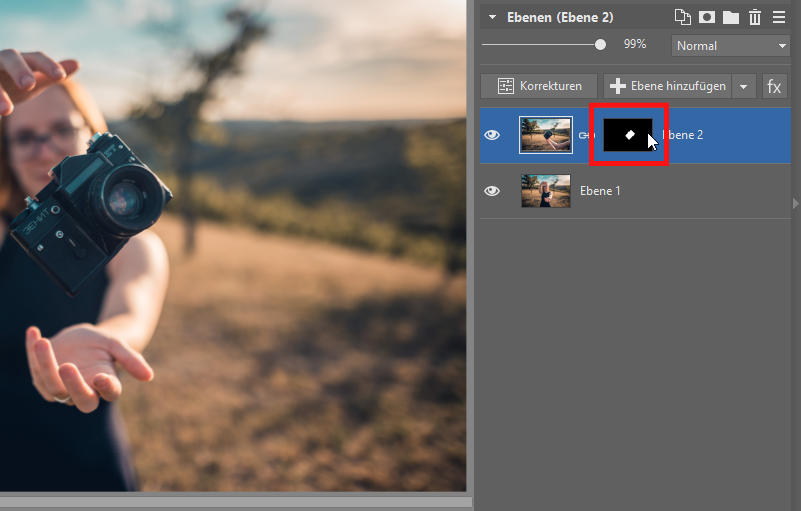801x511 pixels.
Task: Click the Korrekturen button
Action: tap(539, 86)
